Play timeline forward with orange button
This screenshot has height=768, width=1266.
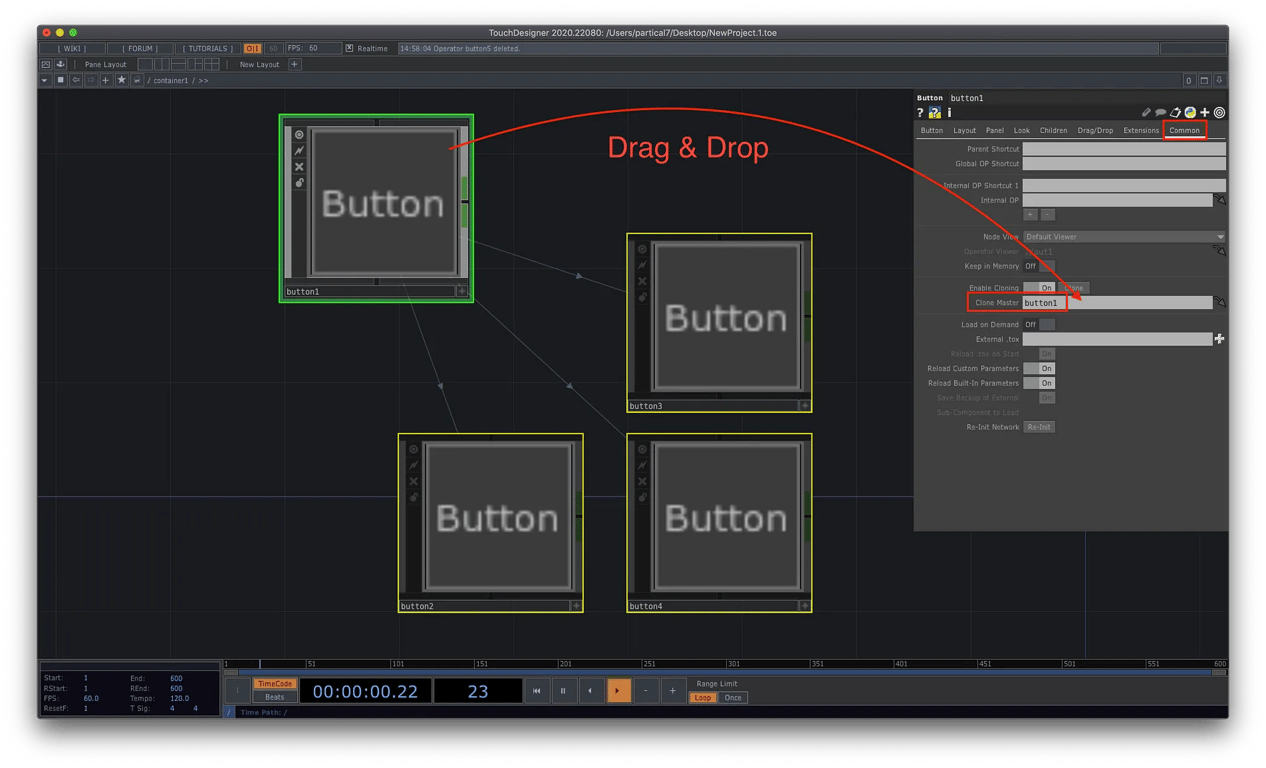click(x=619, y=691)
